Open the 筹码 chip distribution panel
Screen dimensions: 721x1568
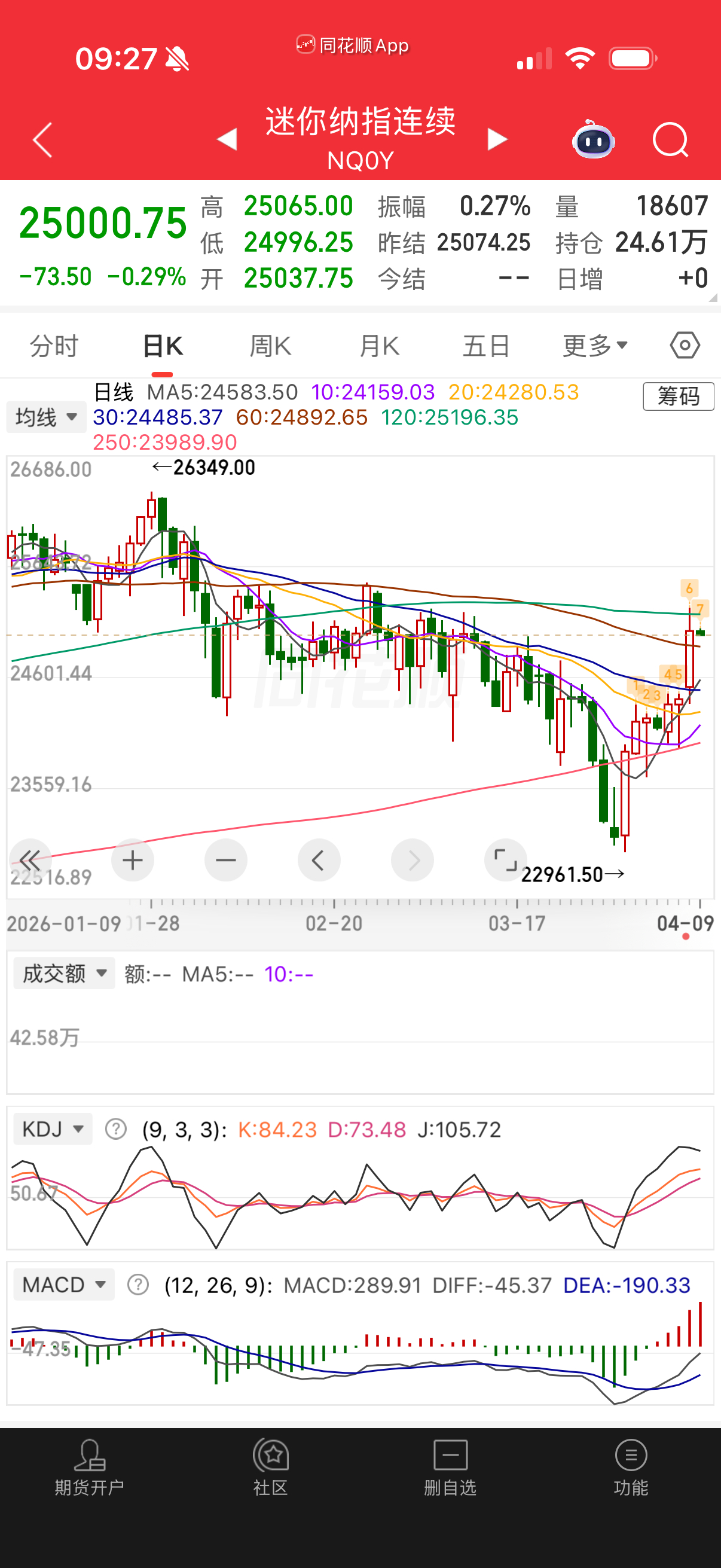tap(679, 396)
